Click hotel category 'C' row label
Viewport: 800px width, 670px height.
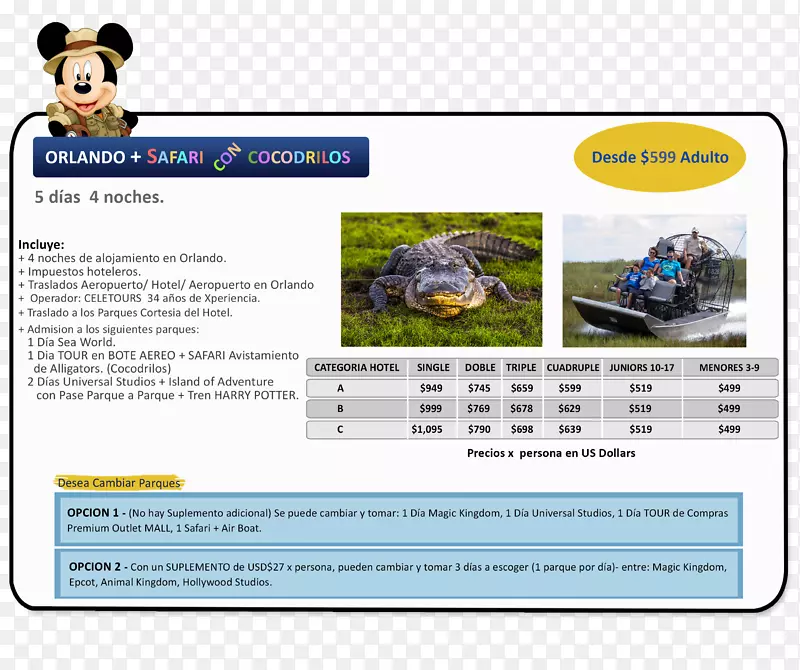[x=340, y=430]
